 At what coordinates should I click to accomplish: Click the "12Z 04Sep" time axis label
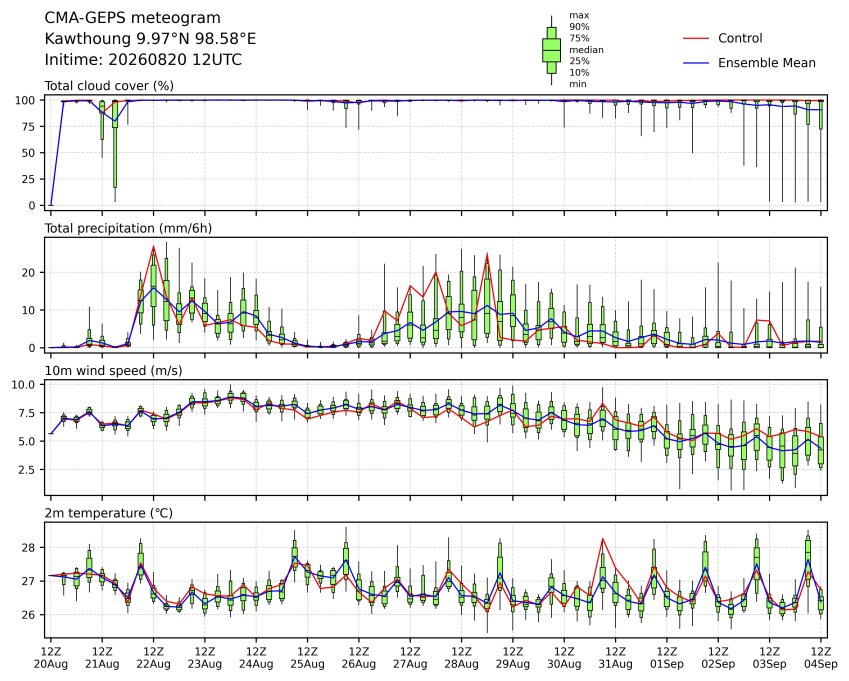click(x=821, y=658)
